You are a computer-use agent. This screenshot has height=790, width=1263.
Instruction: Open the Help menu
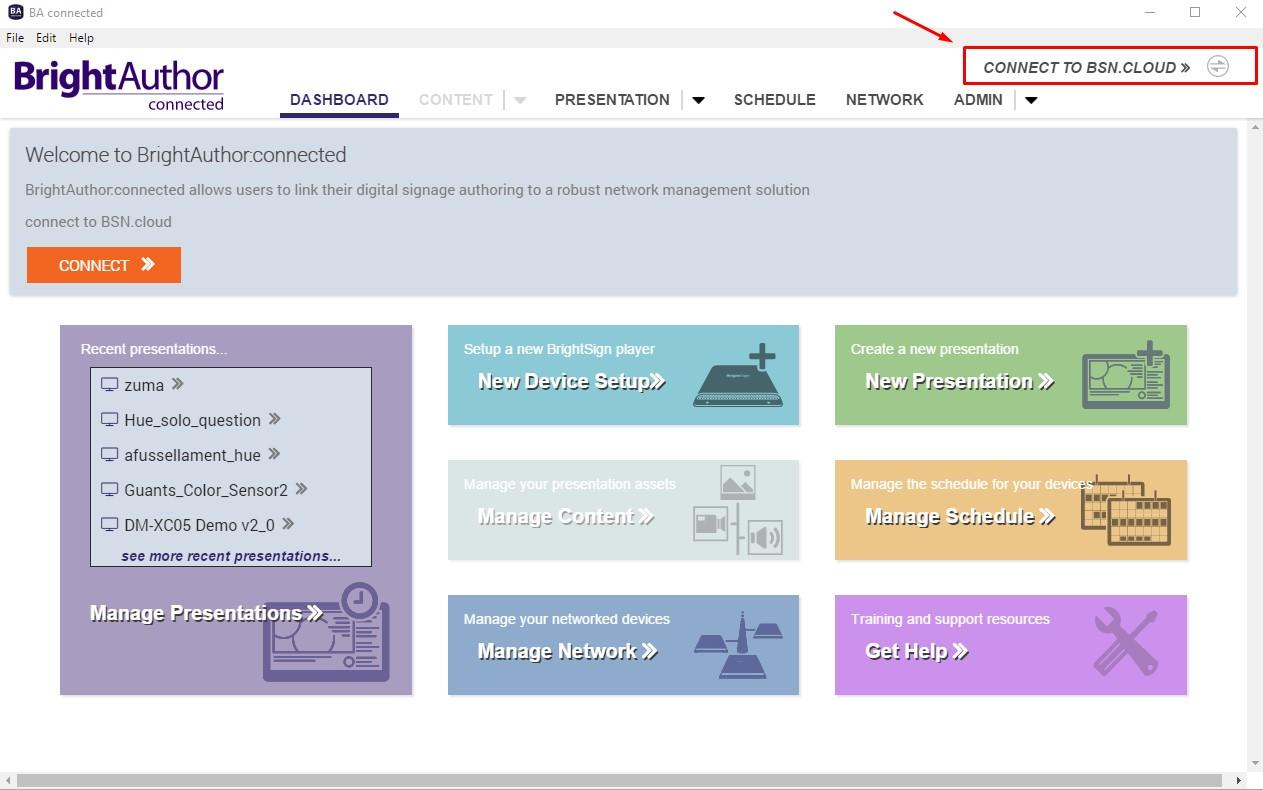coord(81,38)
